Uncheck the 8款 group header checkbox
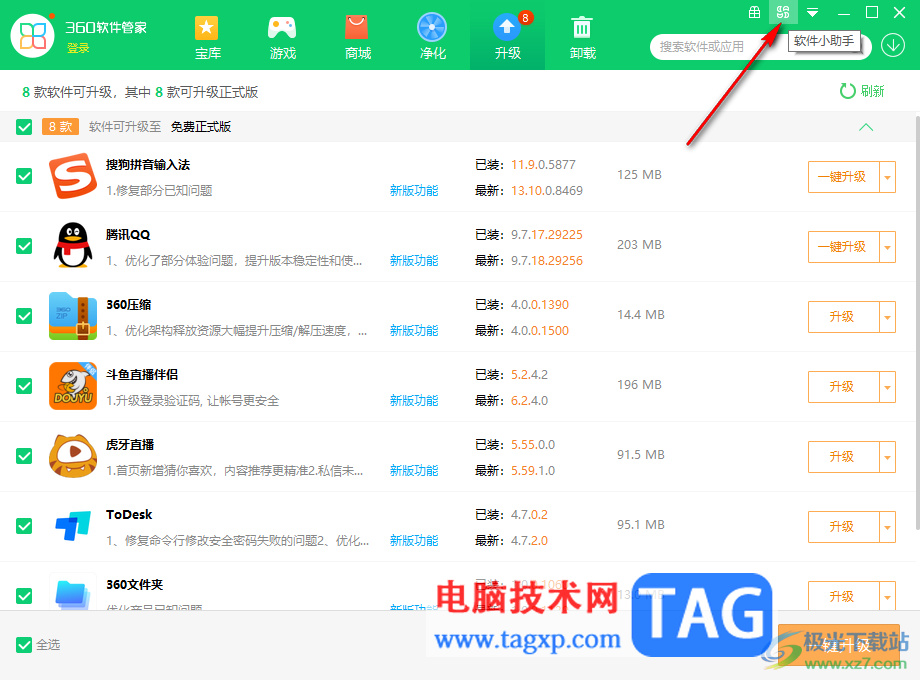 tap(24, 127)
